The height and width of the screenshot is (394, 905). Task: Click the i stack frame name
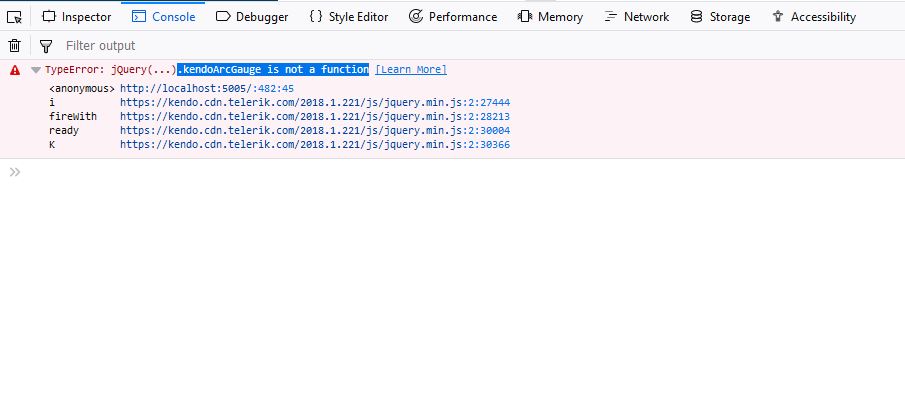click(x=51, y=103)
